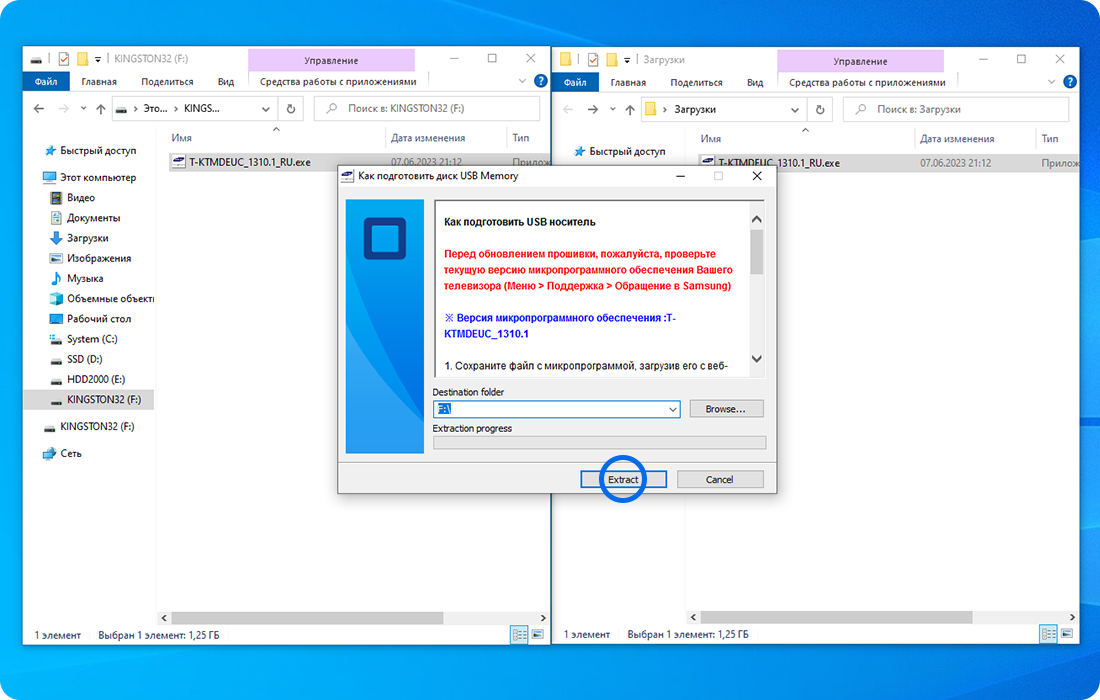Select Сеть in the sidebar
Image resolution: width=1100 pixels, height=700 pixels.
[62, 454]
